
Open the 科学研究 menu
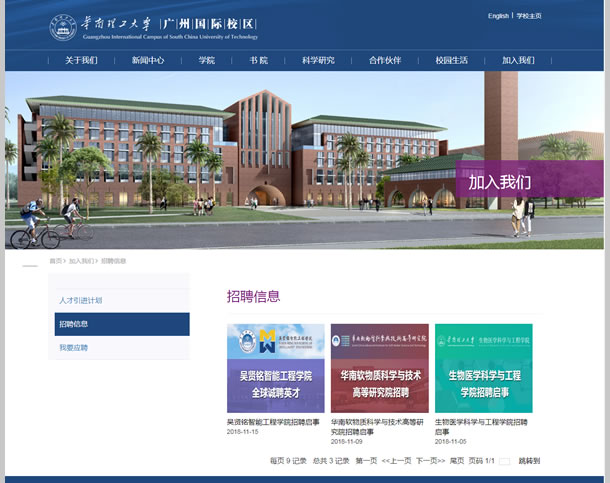pyautogui.click(x=318, y=60)
